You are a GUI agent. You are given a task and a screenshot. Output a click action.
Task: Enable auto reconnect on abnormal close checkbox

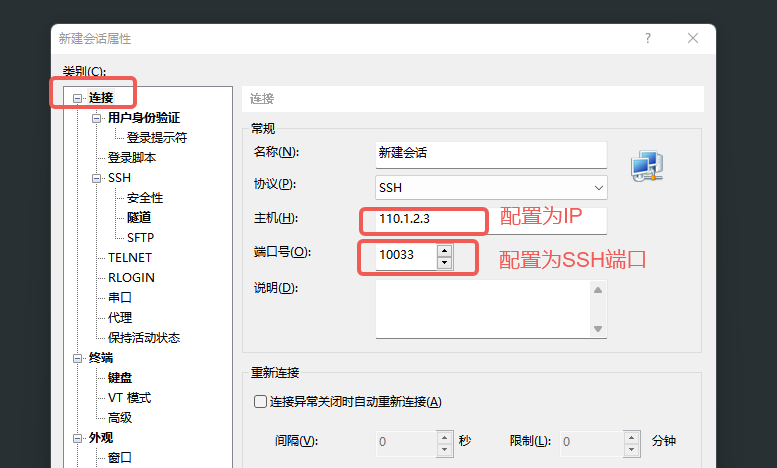[x=260, y=402]
